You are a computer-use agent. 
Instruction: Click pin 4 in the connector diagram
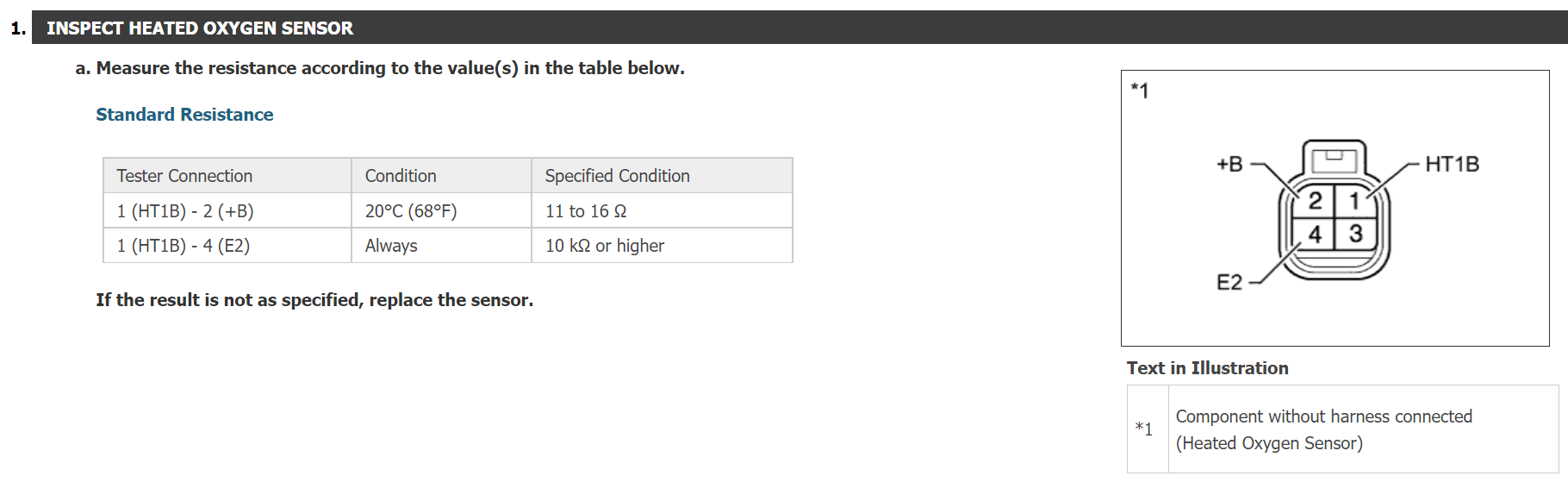pos(1315,234)
